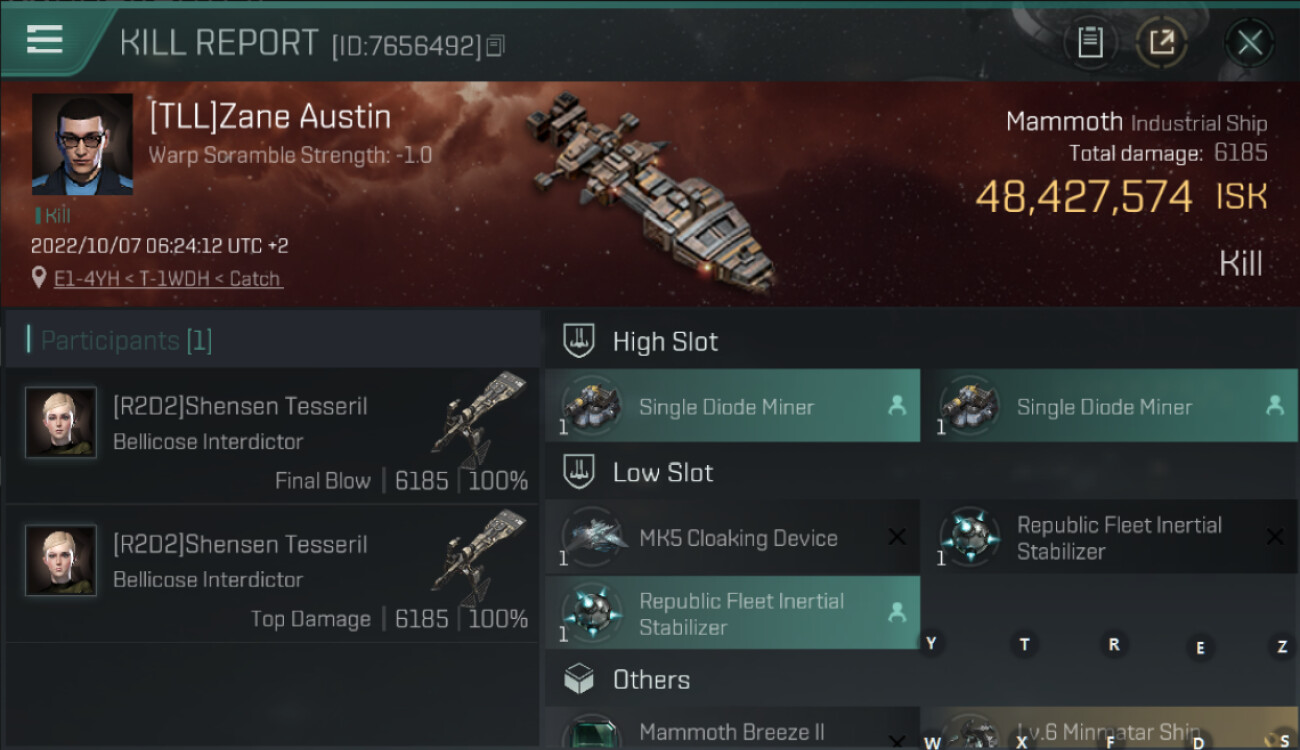Click the clipboard report icon
The image size is (1300, 750).
pyautogui.click(x=1090, y=42)
